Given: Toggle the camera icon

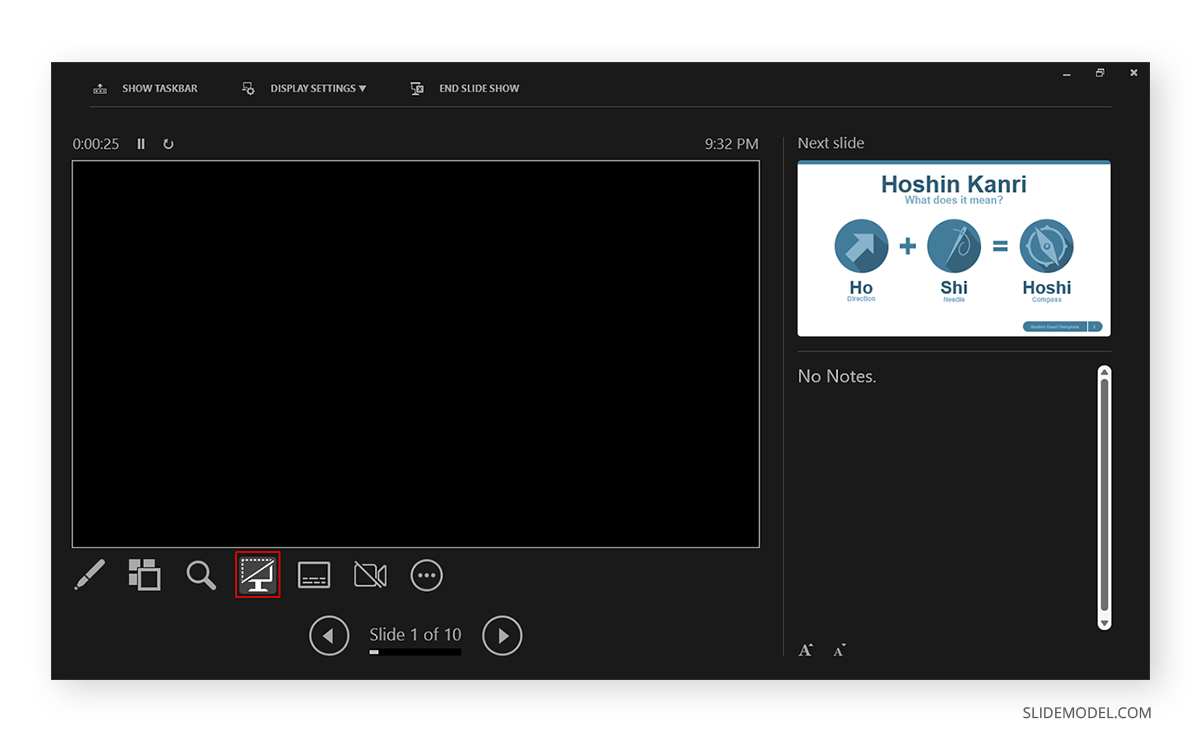Looking at the screenshot, I should click(x=370, y=575).
